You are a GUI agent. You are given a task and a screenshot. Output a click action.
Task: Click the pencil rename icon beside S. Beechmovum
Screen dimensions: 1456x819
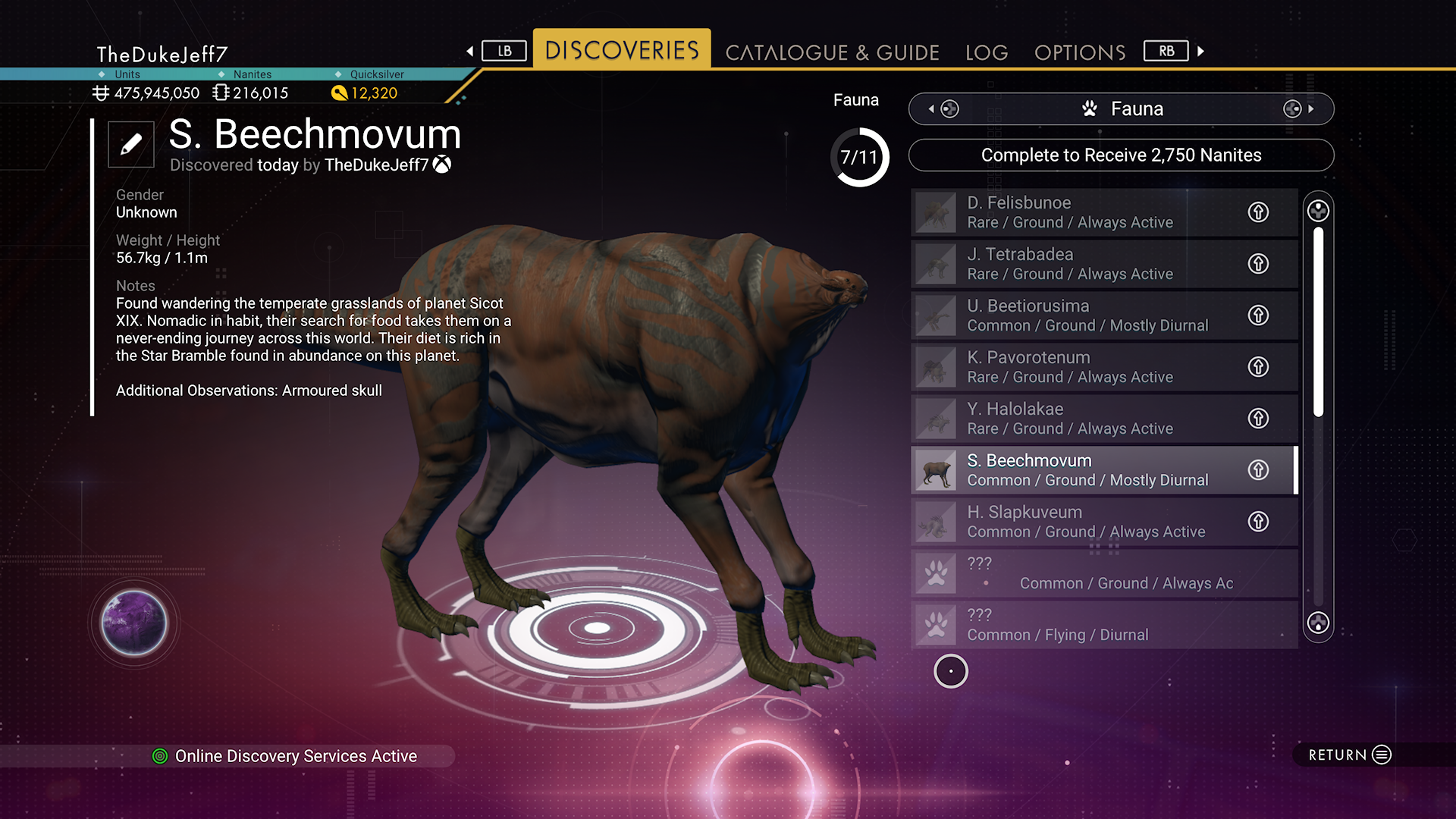click(x=131, y=144)
